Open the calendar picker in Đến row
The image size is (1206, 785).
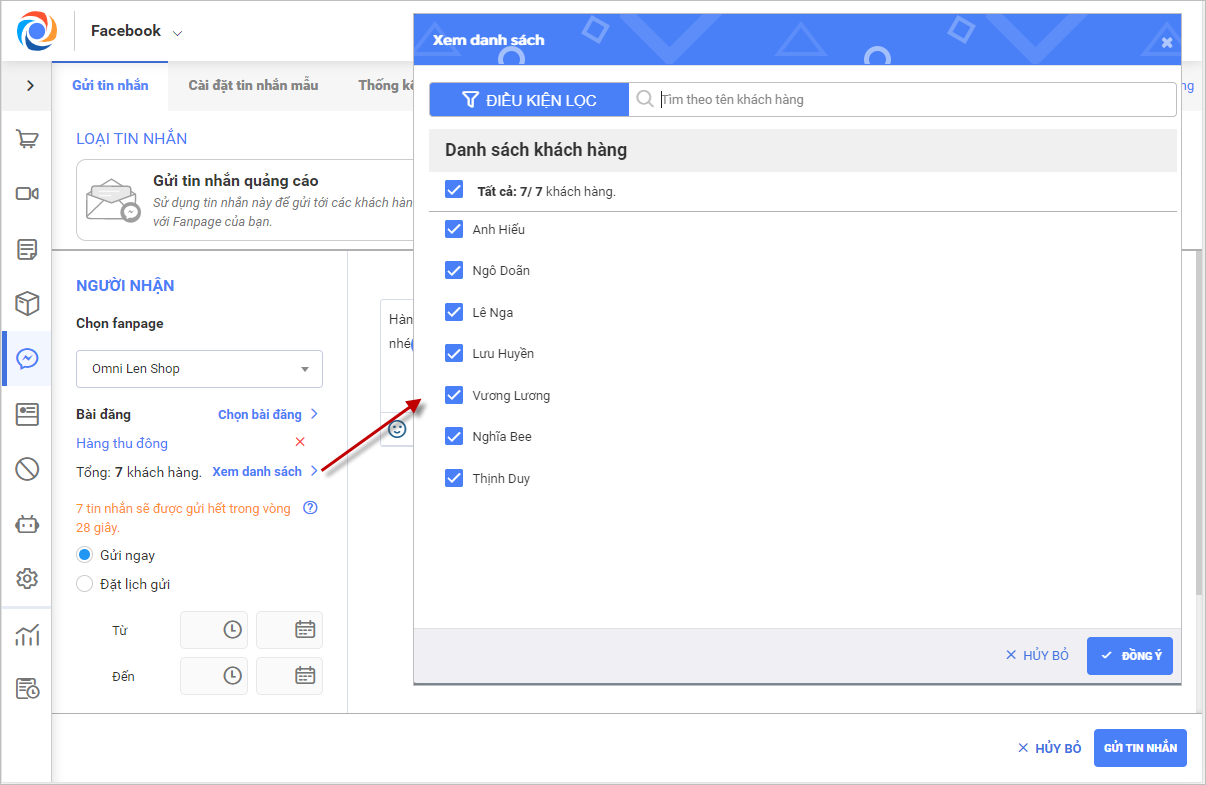[x=305, y=676]
